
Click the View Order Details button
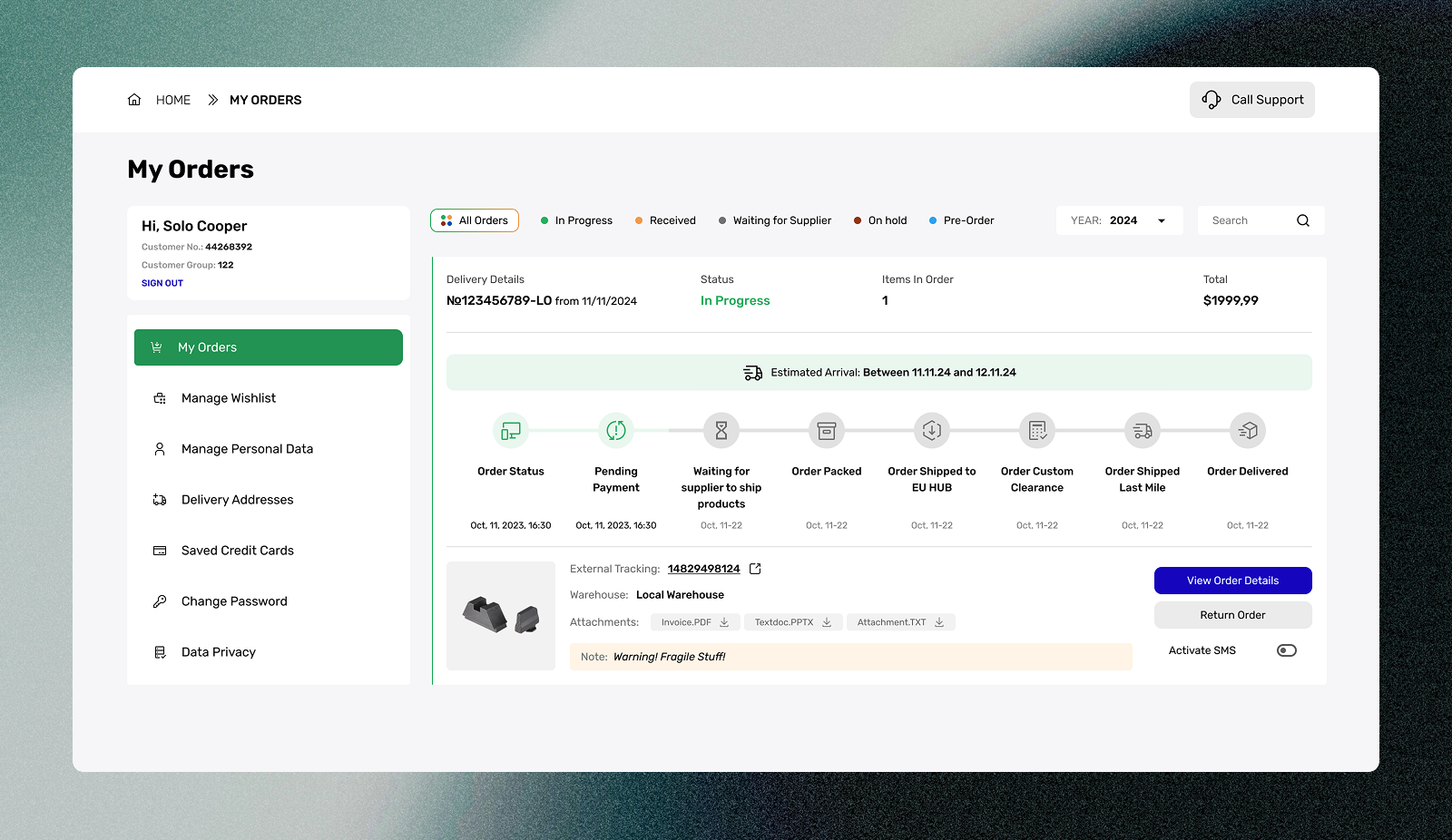1232,581
